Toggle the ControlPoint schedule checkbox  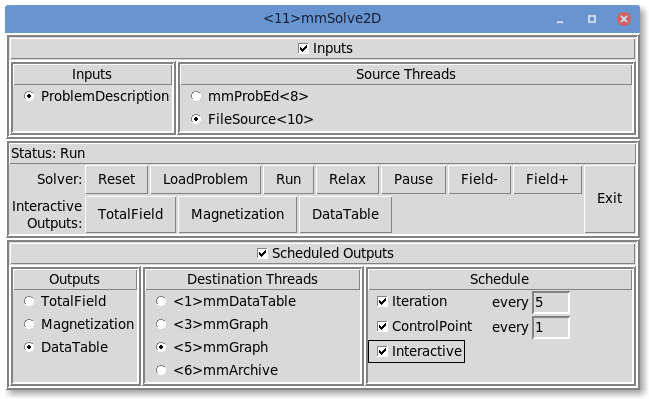382,327
